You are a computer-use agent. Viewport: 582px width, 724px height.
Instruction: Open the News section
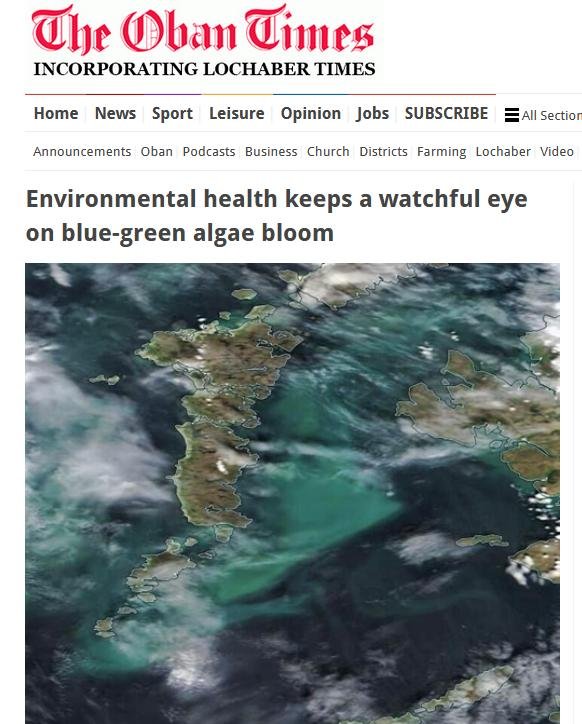(x=115, y=114)
